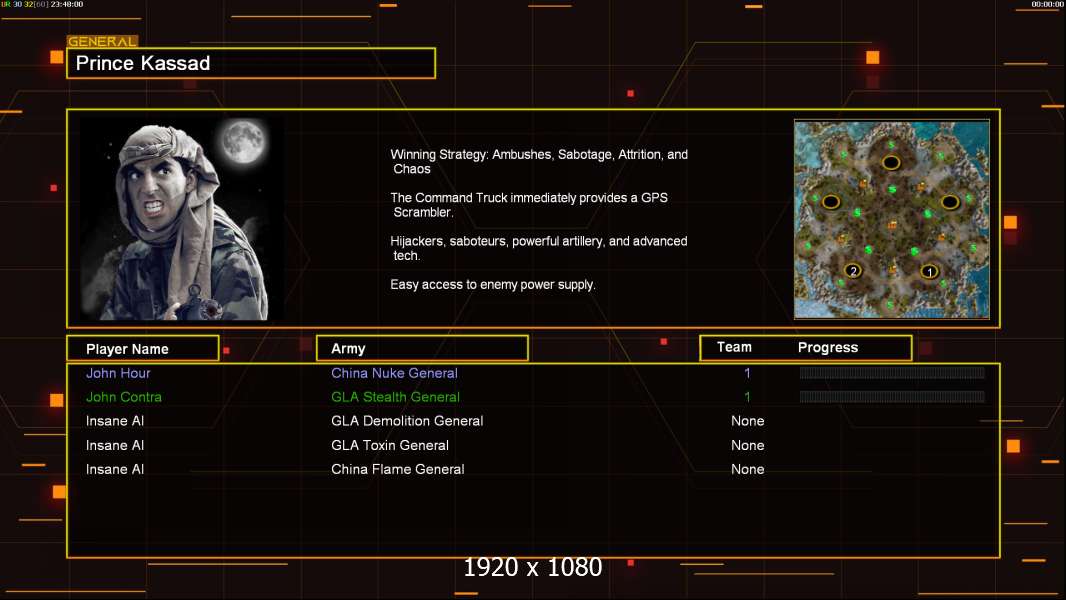Select the empty left start slot on the map
This screenshot has height=600, width=1066.
(831, 202)
